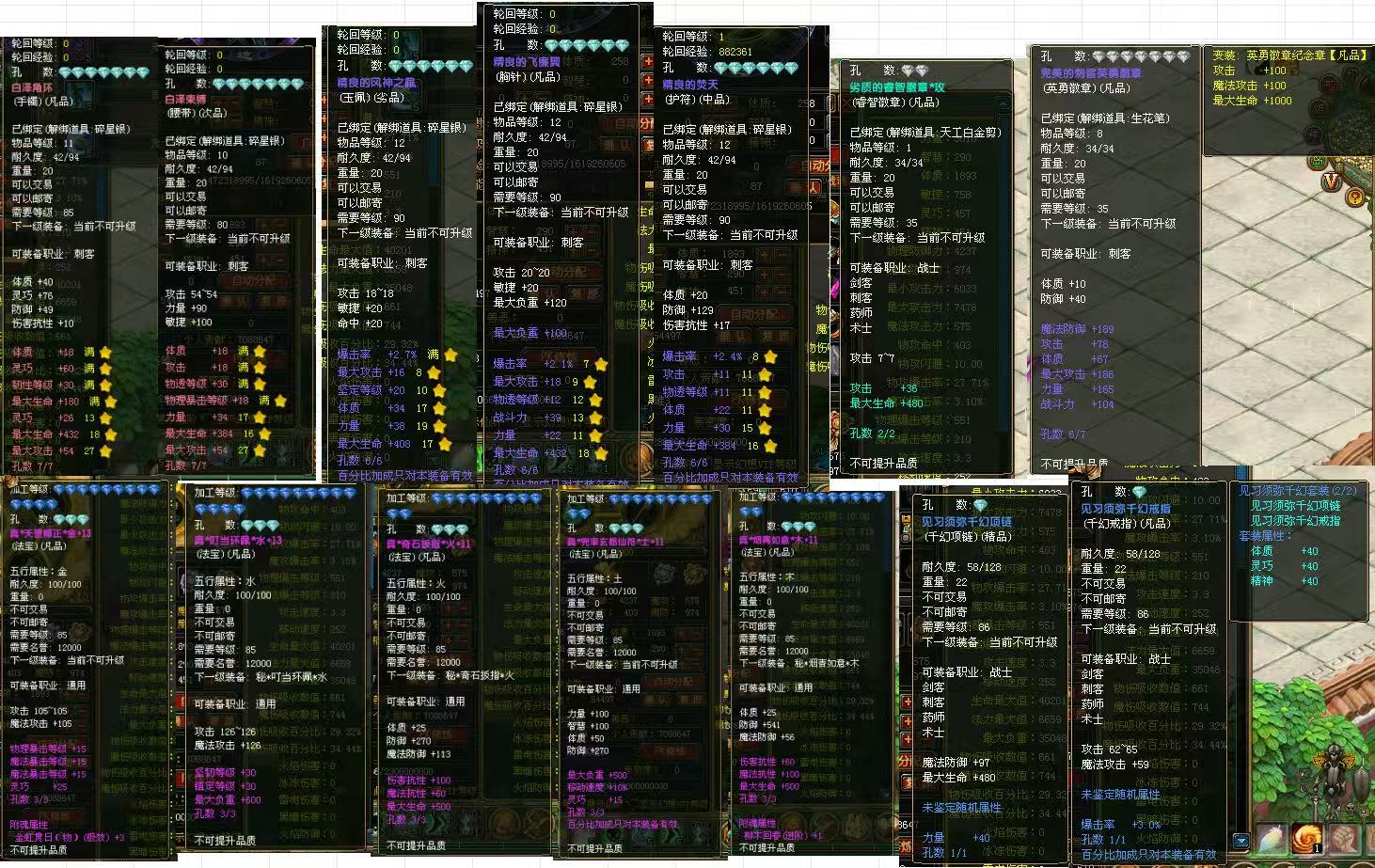This screenshot has height=868, width=1375.
Task: Click the 魔法防御 +113 line
Action: [419, 753]
